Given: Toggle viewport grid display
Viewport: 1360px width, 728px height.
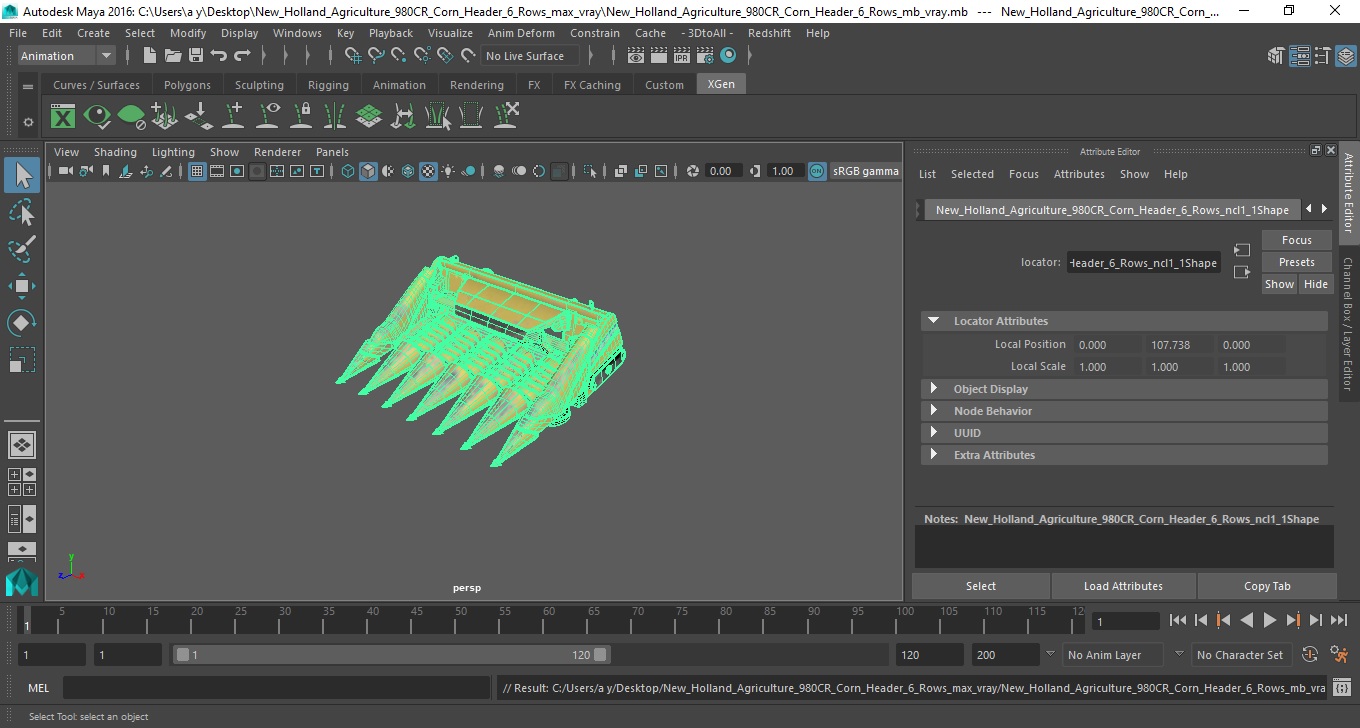Looking at the screenshot, I should [x=197, y=171].
